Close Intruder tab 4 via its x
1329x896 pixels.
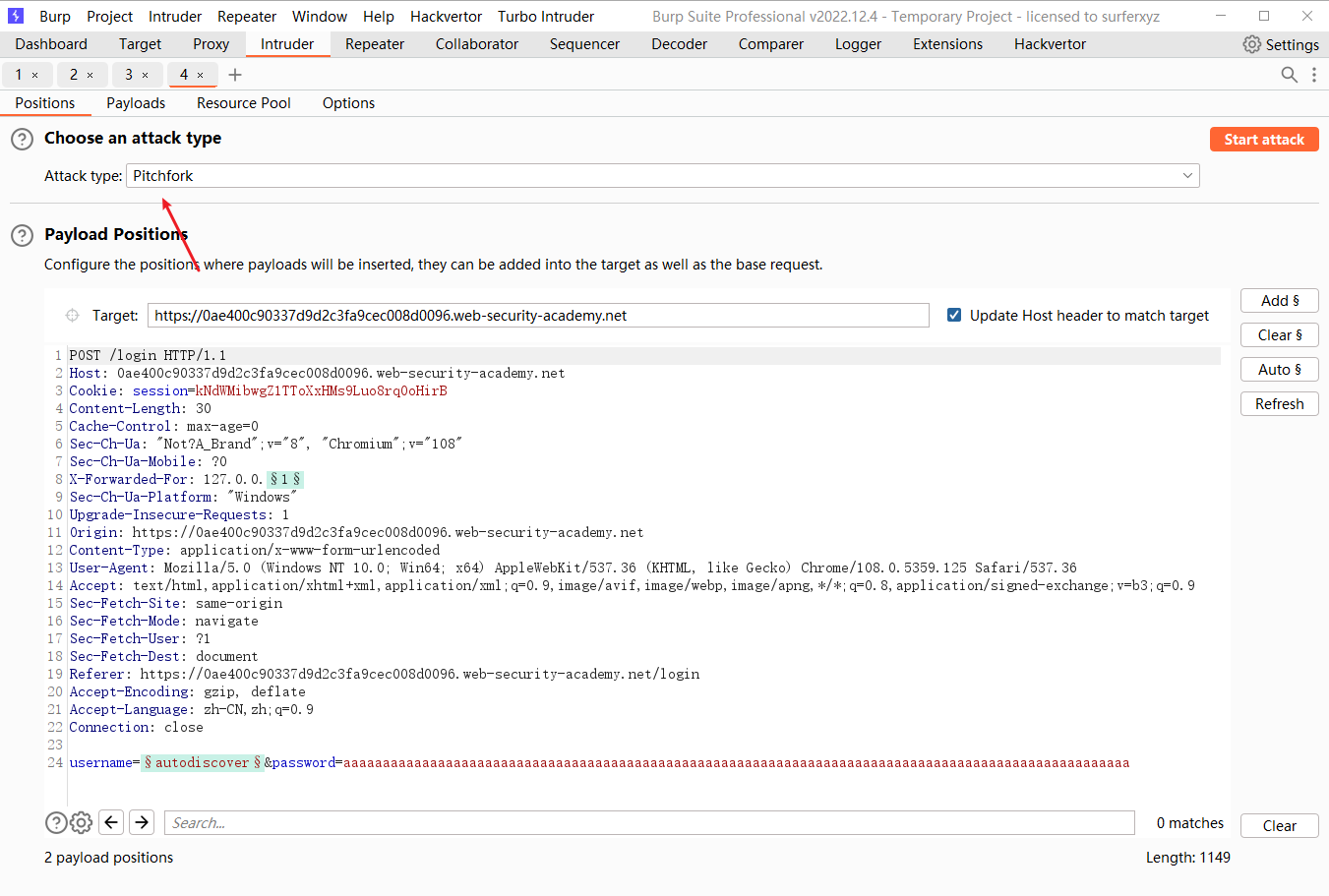[201, 75]
